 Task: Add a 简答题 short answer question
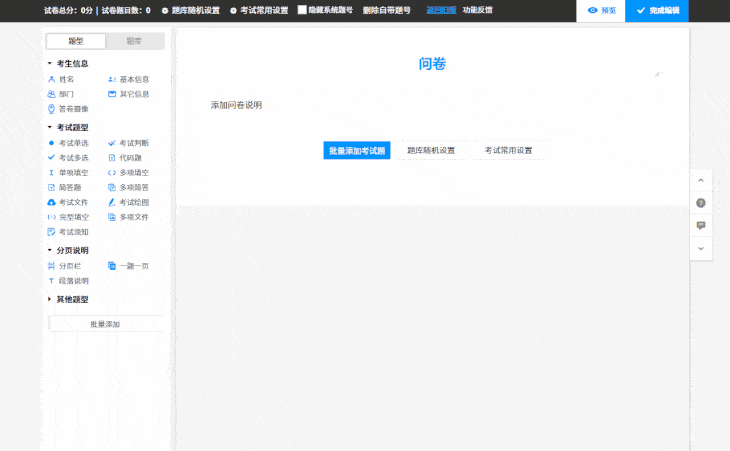[x=65, y=188]
